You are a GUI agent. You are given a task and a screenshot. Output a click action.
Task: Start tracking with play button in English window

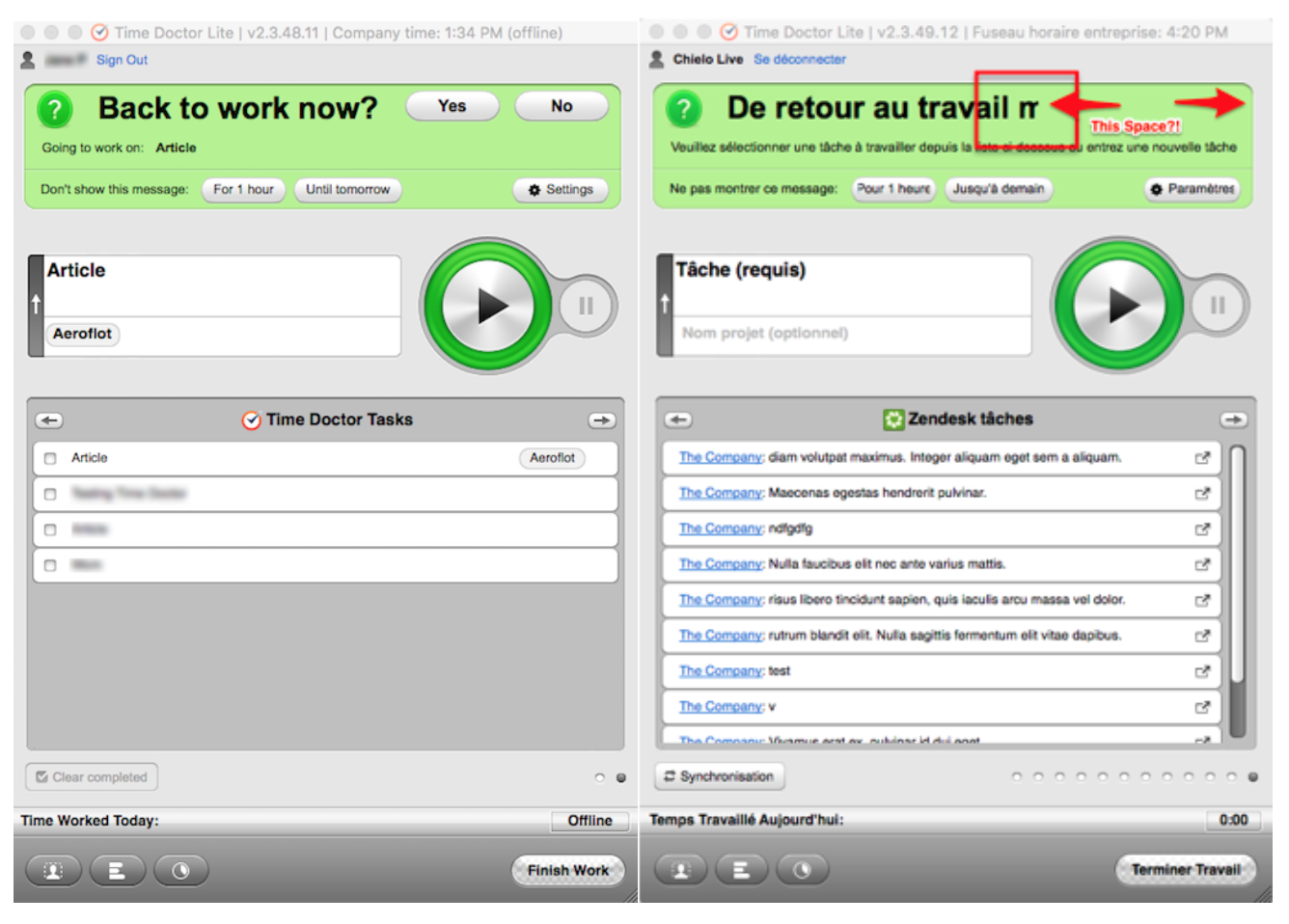tap(488, 307)
